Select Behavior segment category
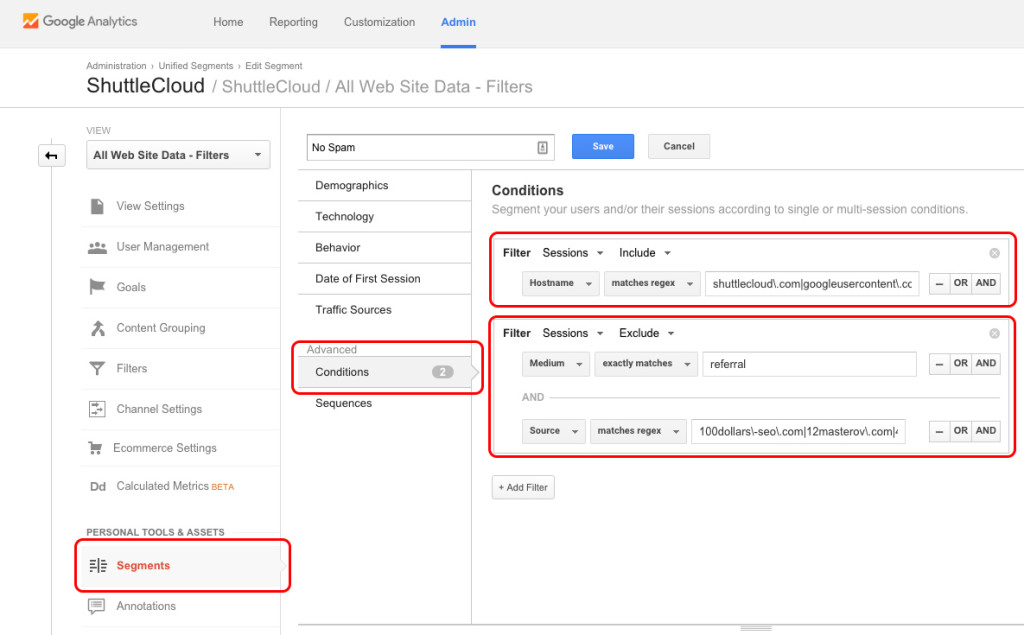This screenshot has width=1024, height=635. [x=385, y=248]
